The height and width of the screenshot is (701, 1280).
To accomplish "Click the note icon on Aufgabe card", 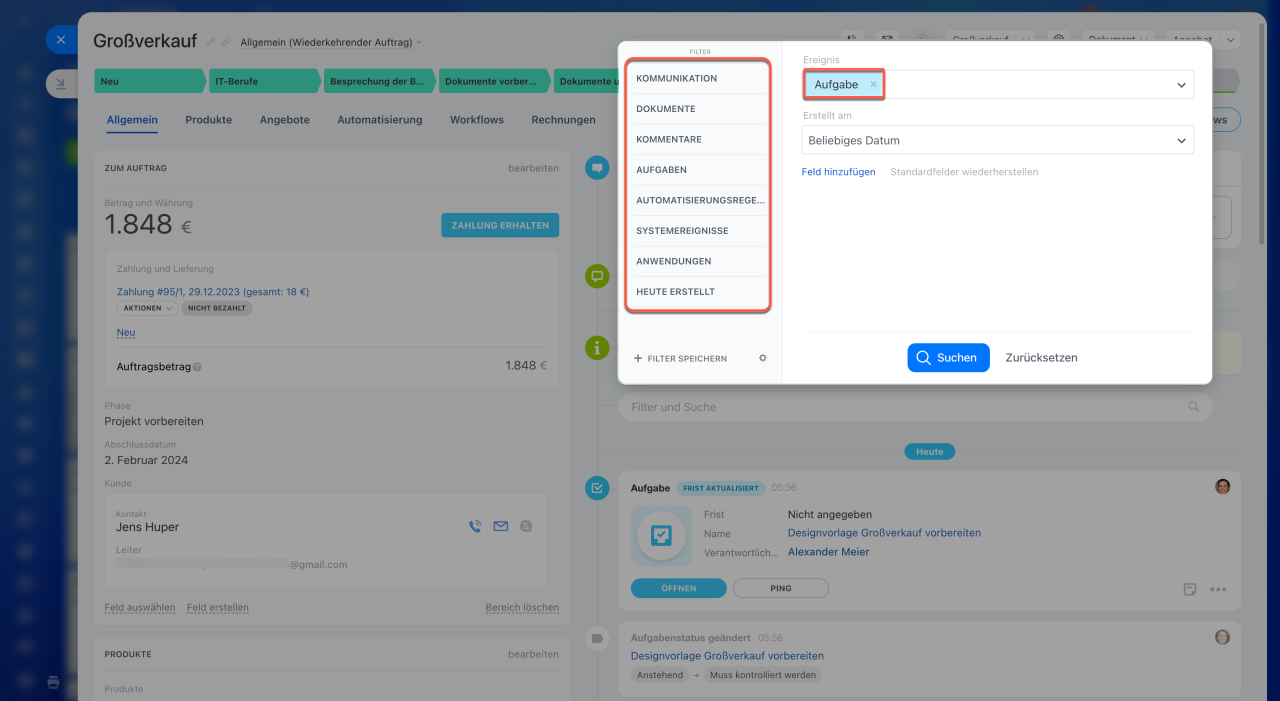I will (1190, 589).
